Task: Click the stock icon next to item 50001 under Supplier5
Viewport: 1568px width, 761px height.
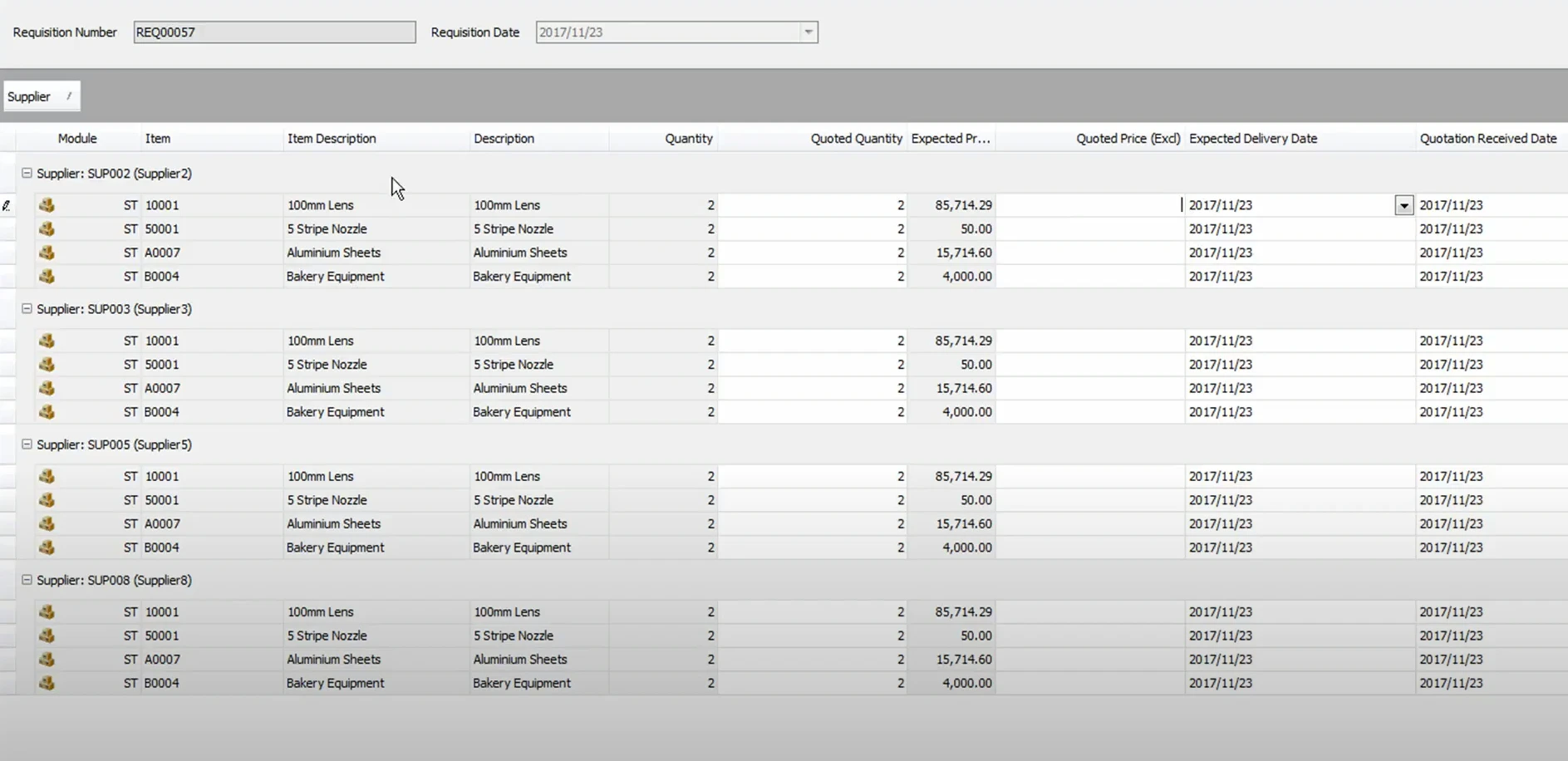Action: coord(47,500)
